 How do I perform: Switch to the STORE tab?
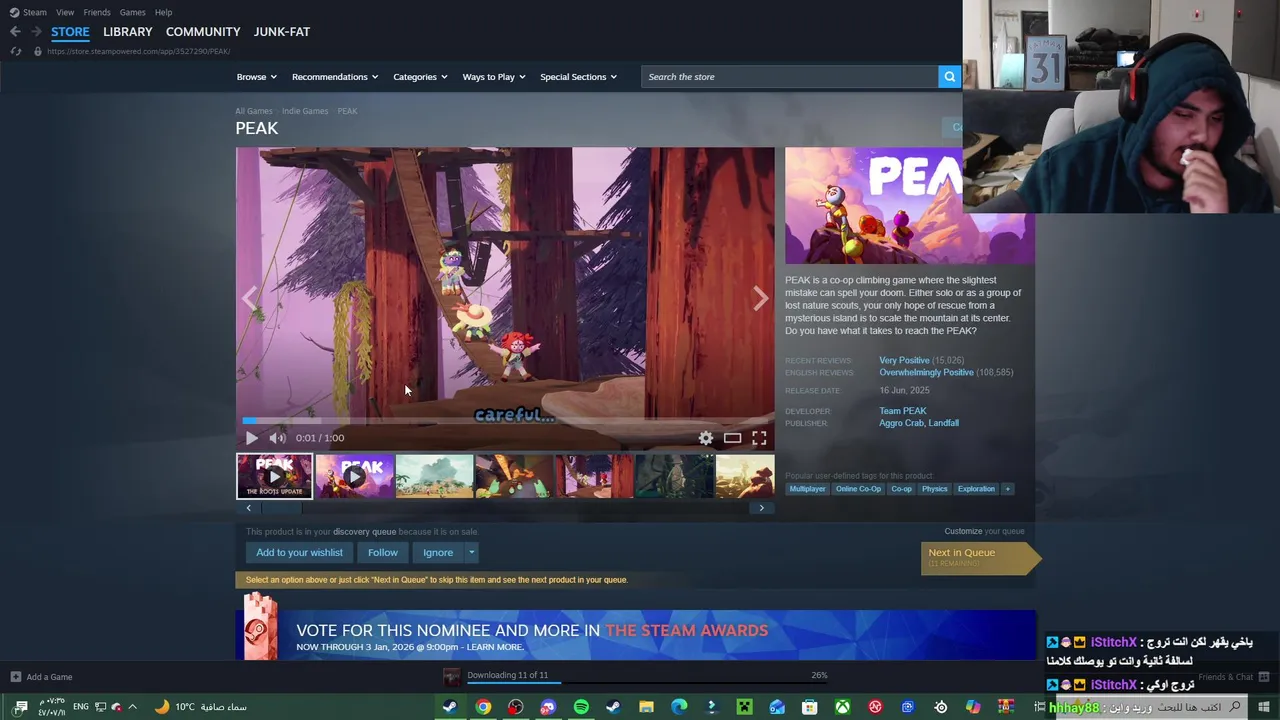[70, 32]
